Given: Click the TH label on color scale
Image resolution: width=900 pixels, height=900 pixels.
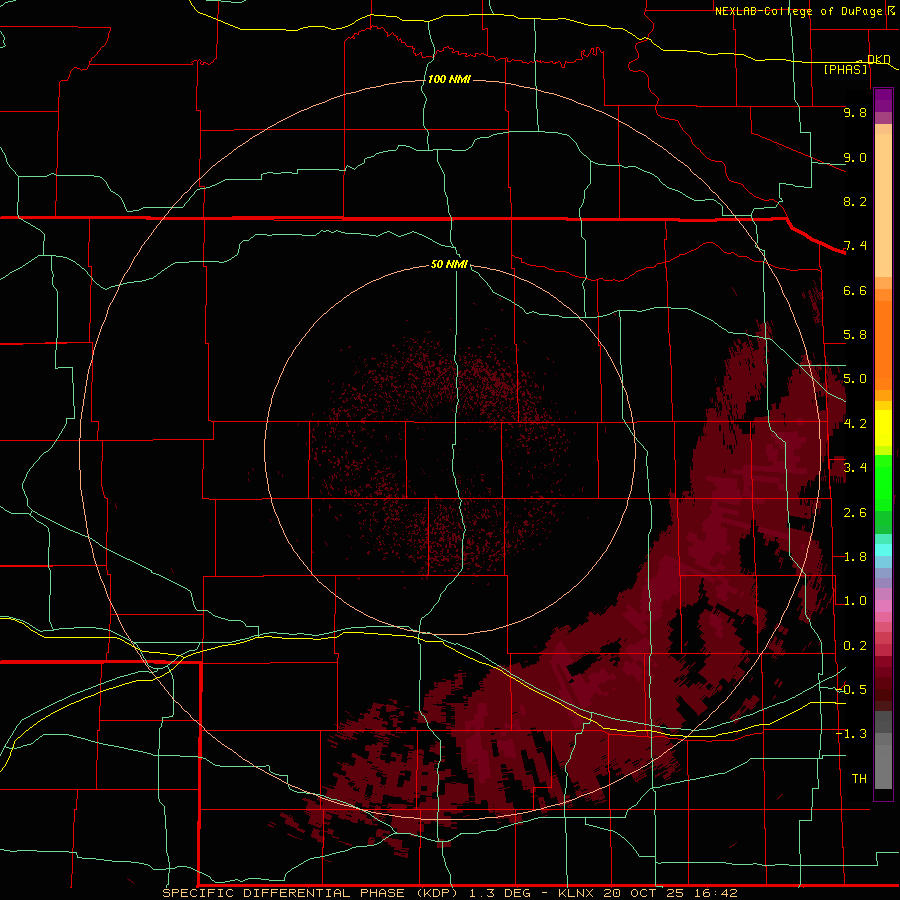Looking at the screenshot, I should tap(859, 779).
